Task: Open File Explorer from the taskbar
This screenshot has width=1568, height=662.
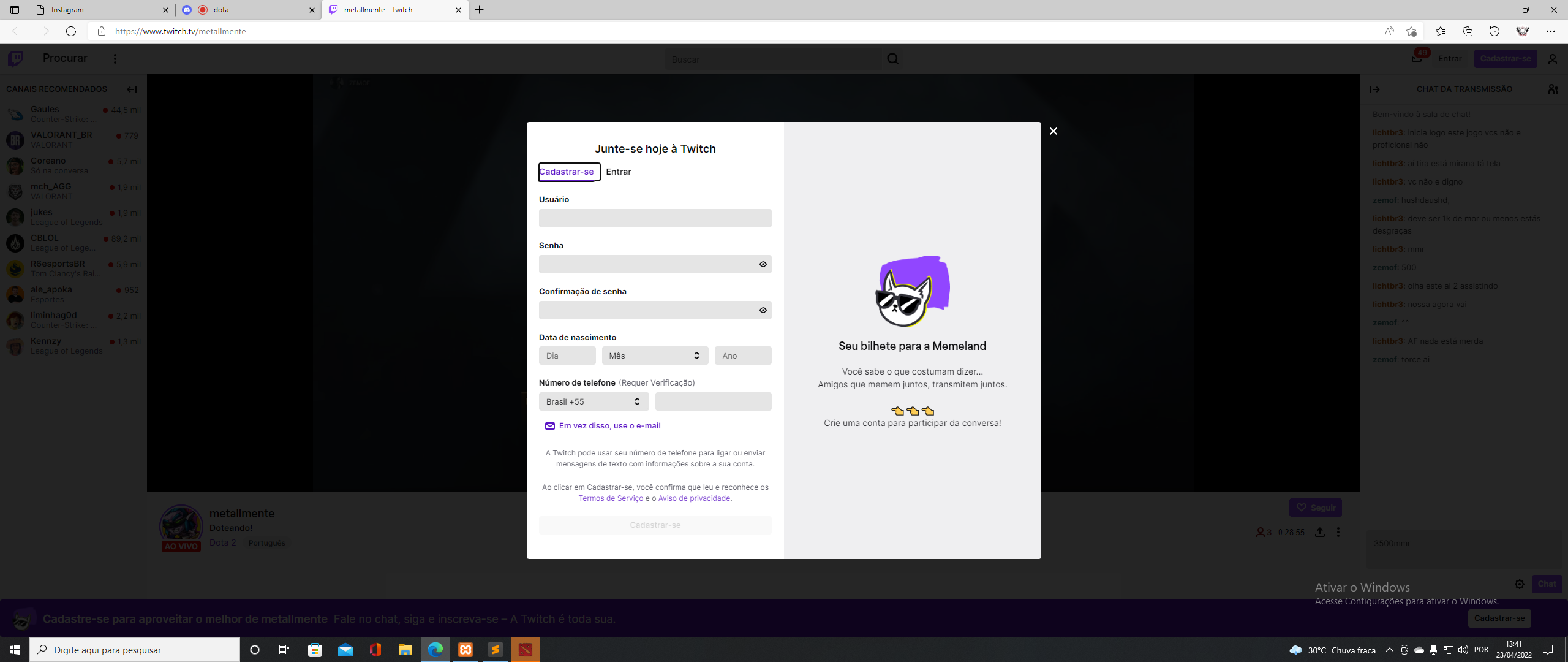Action: (405, 650)
